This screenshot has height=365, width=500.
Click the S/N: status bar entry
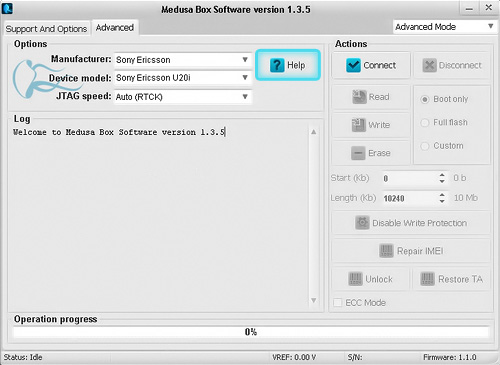(x=355, y=357)
